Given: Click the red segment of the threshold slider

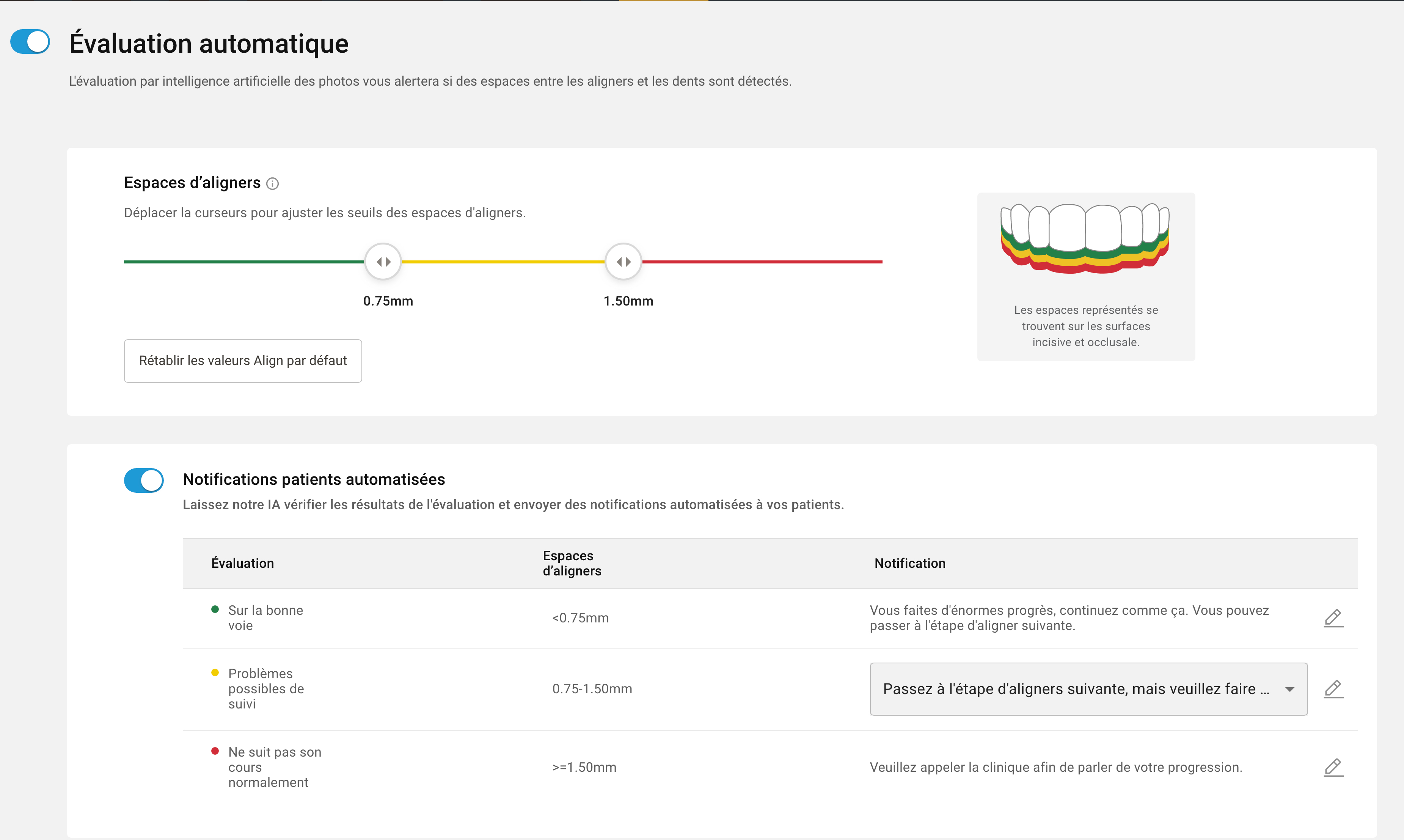Looking at the screenshot, I should (x=762, y=262).
